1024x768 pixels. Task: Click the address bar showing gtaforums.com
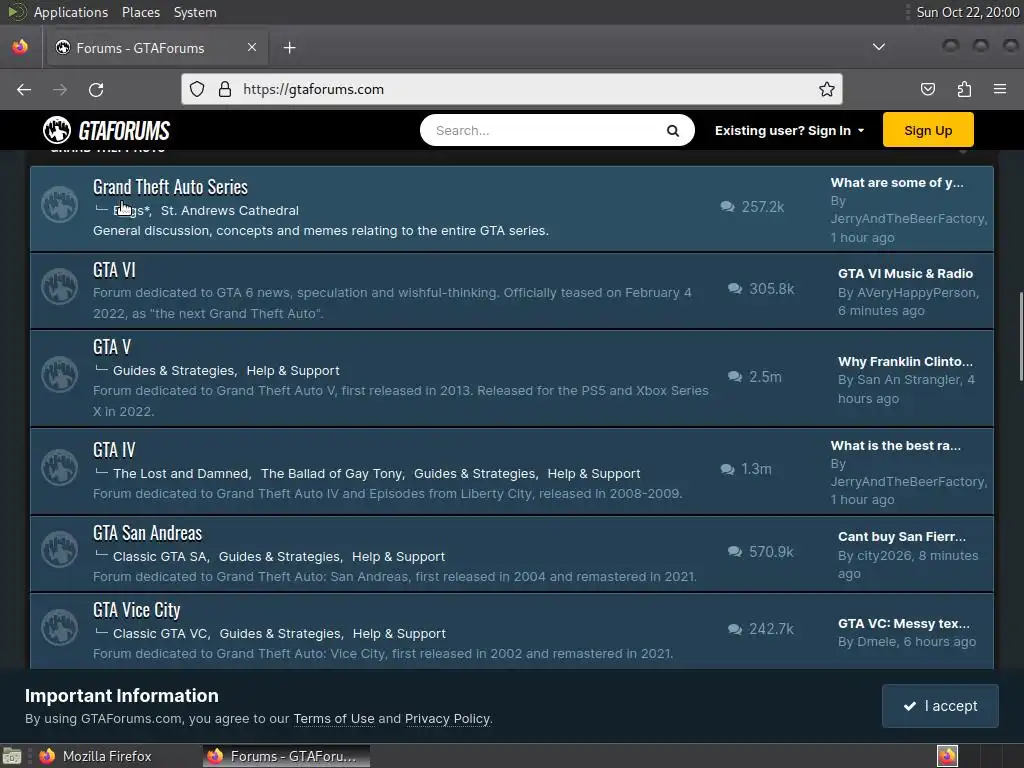pos(512,89)
